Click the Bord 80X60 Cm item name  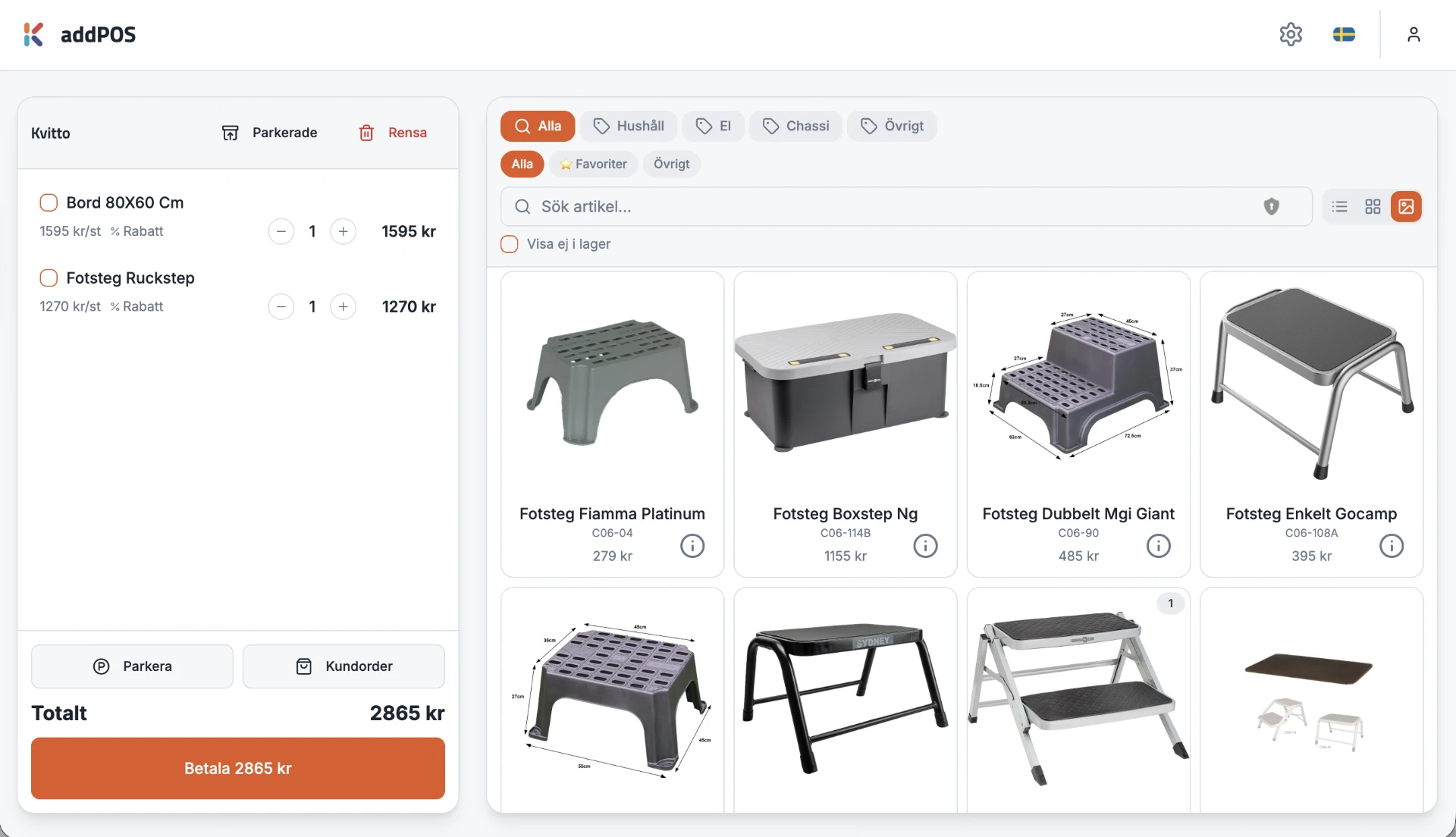(125, 202)
